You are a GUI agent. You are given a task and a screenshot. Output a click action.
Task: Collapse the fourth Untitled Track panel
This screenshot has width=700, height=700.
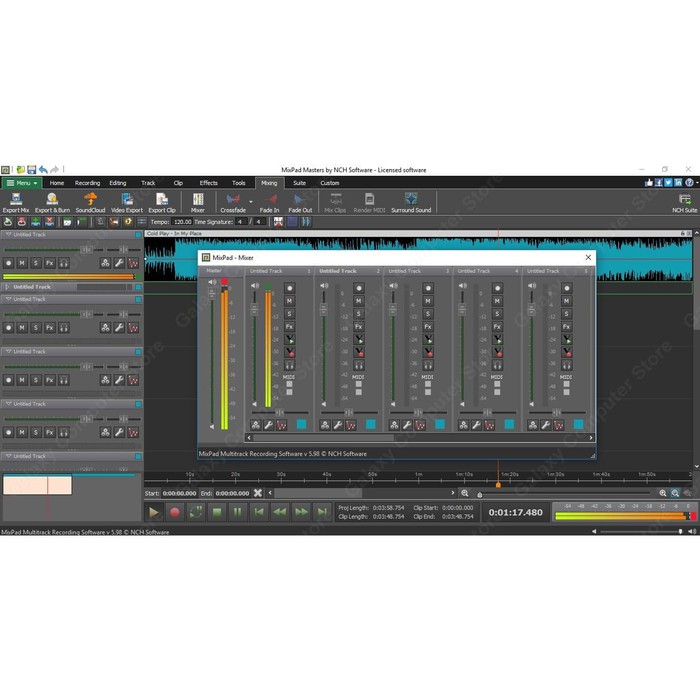[x=8, y=351]
